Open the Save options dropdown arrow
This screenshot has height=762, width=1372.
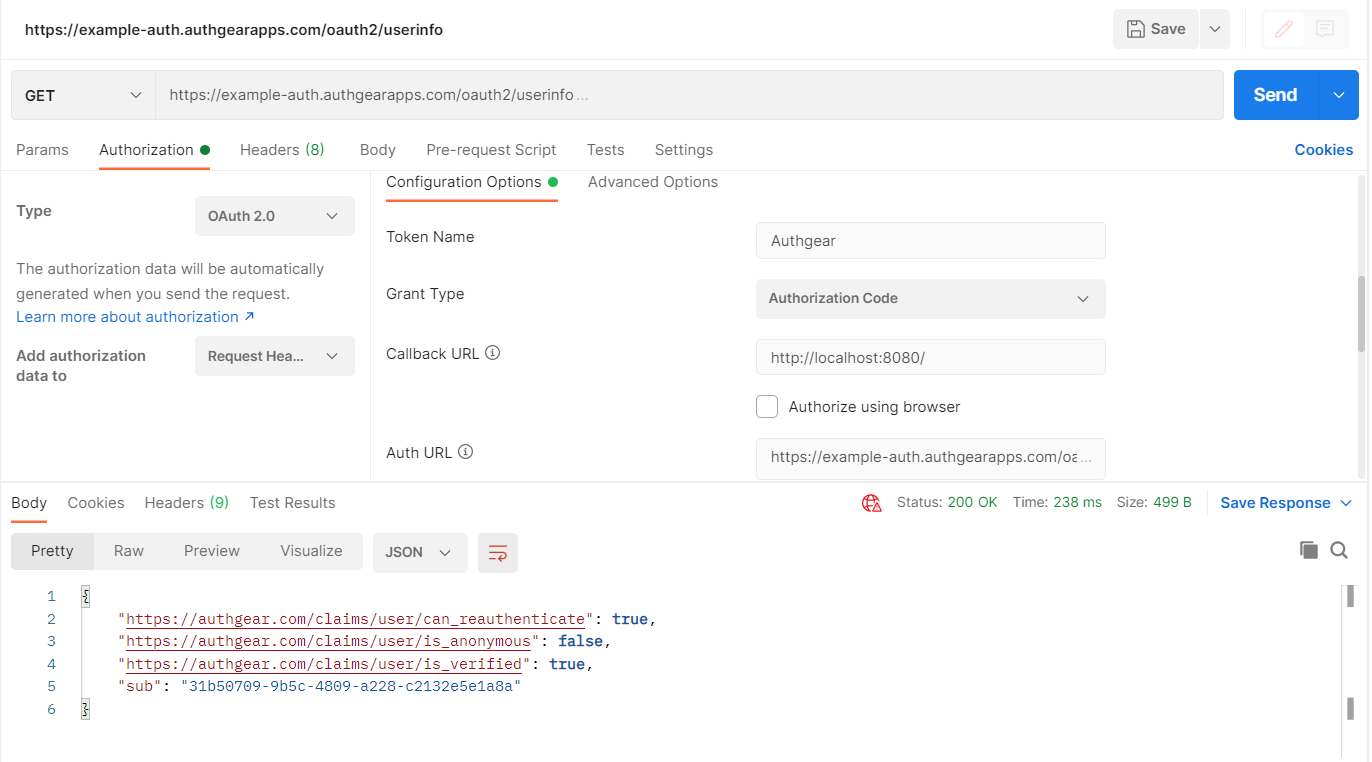(x=1214, y=29)
